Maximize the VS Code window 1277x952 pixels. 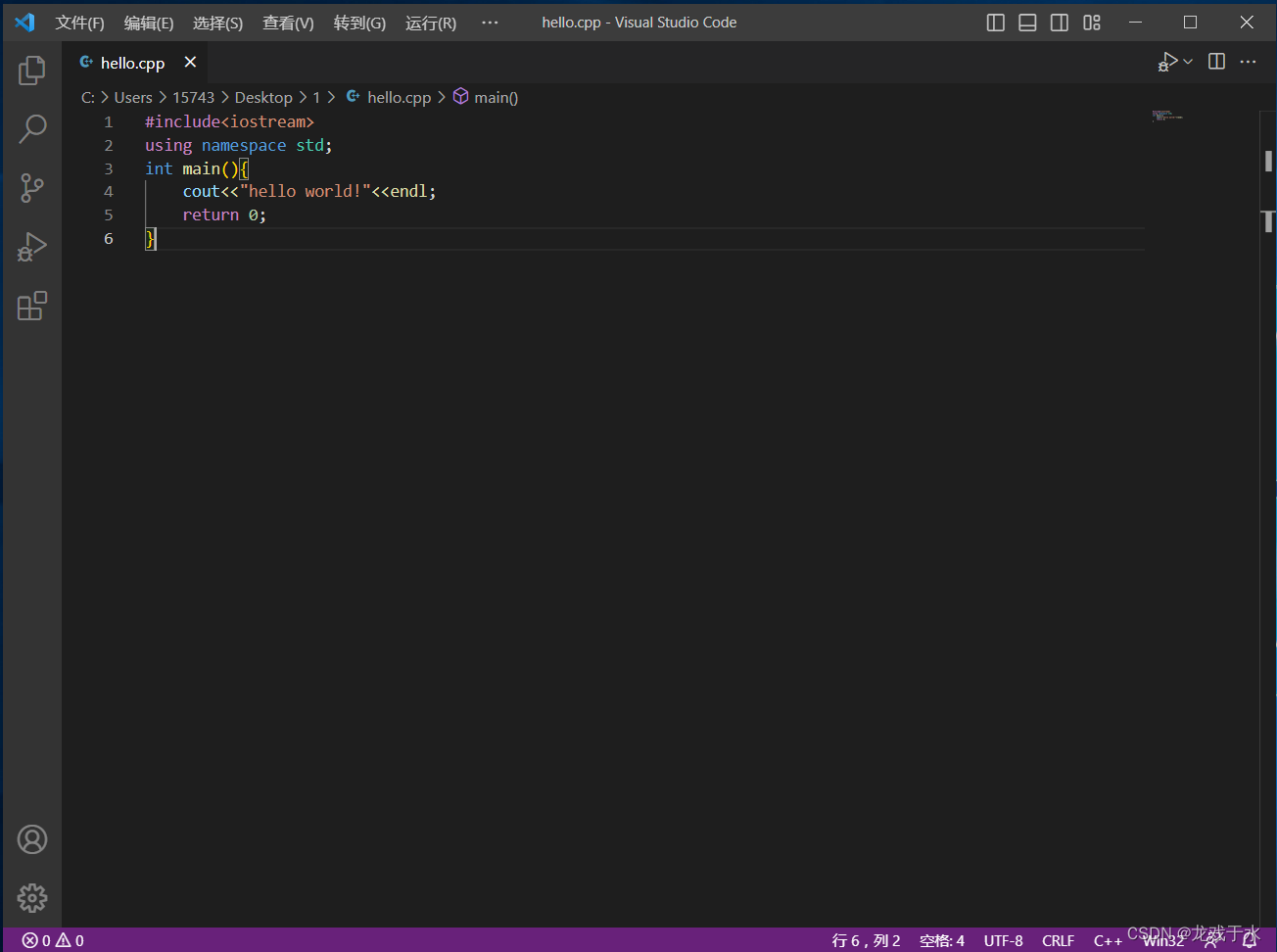pyautogui.click(x=1191, y=22)
